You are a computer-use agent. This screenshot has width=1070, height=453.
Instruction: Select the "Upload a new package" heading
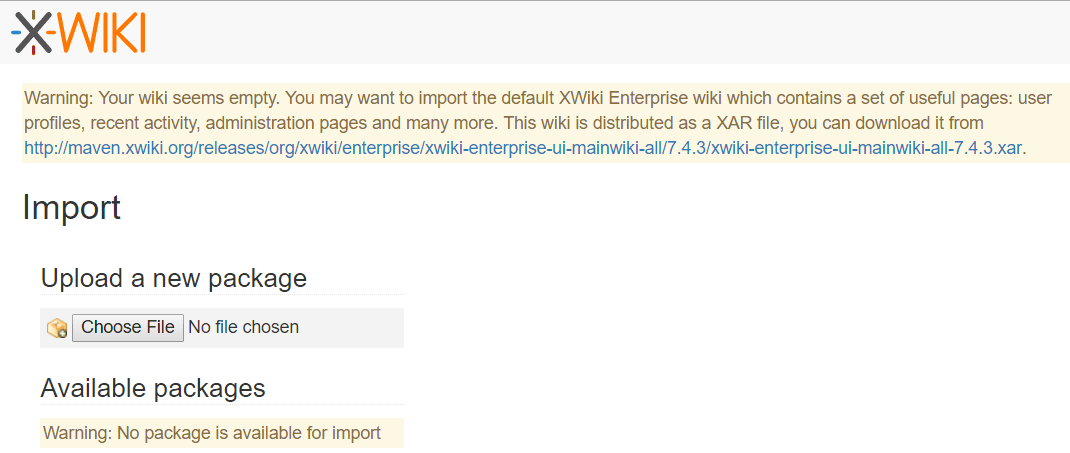tap(173, 278)
